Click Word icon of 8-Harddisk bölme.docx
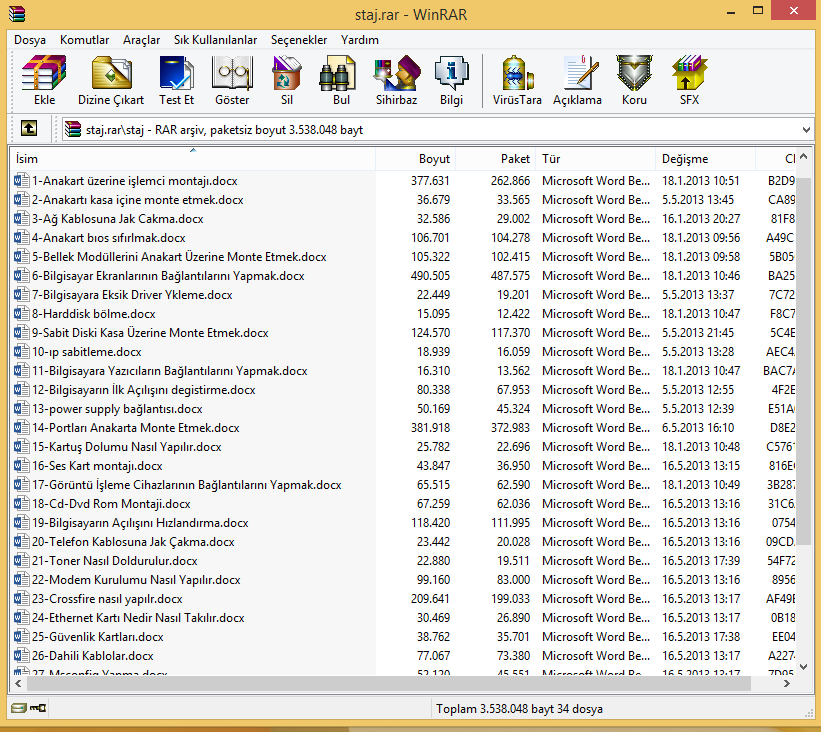This screenshot has width=821, height=732. point(21,314)
